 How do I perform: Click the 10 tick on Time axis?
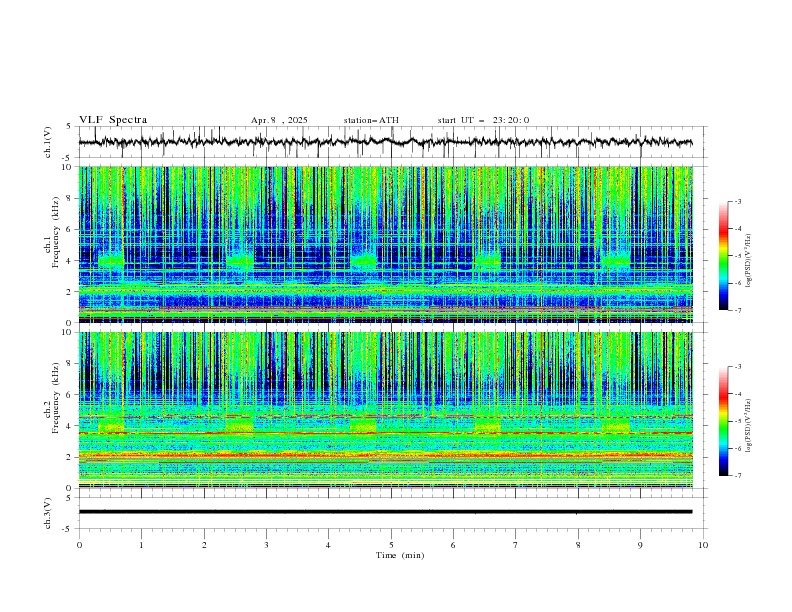point(703,545)
